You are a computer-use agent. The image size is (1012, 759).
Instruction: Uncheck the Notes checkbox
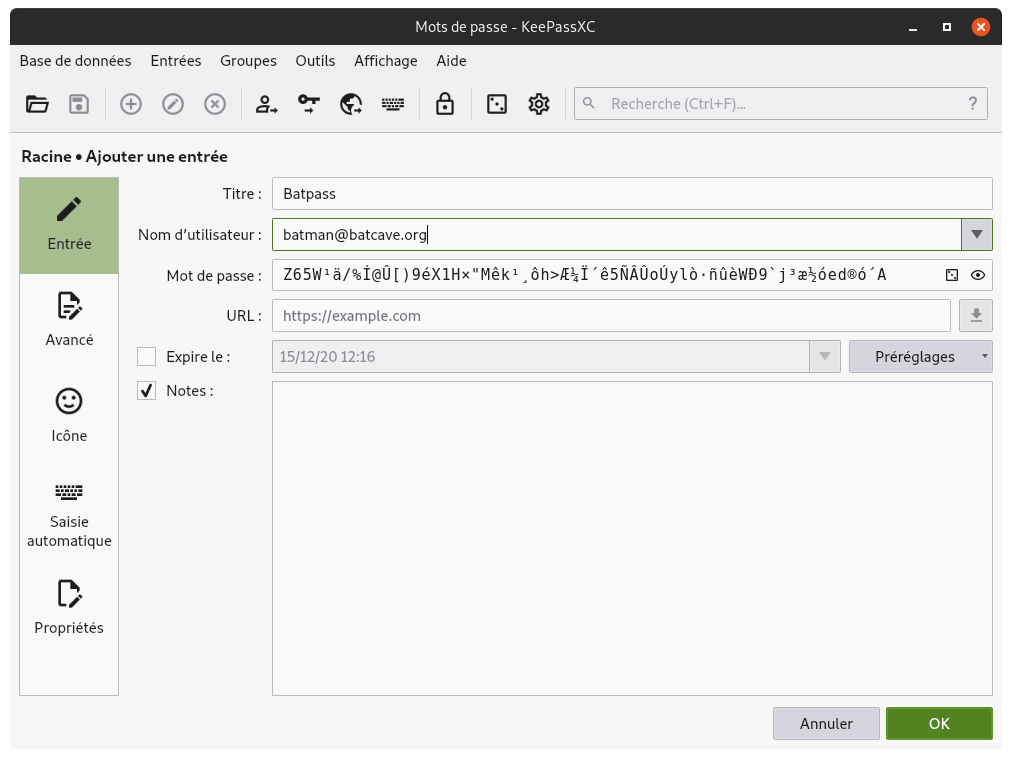pyautogui.click(x=147, y=390)
